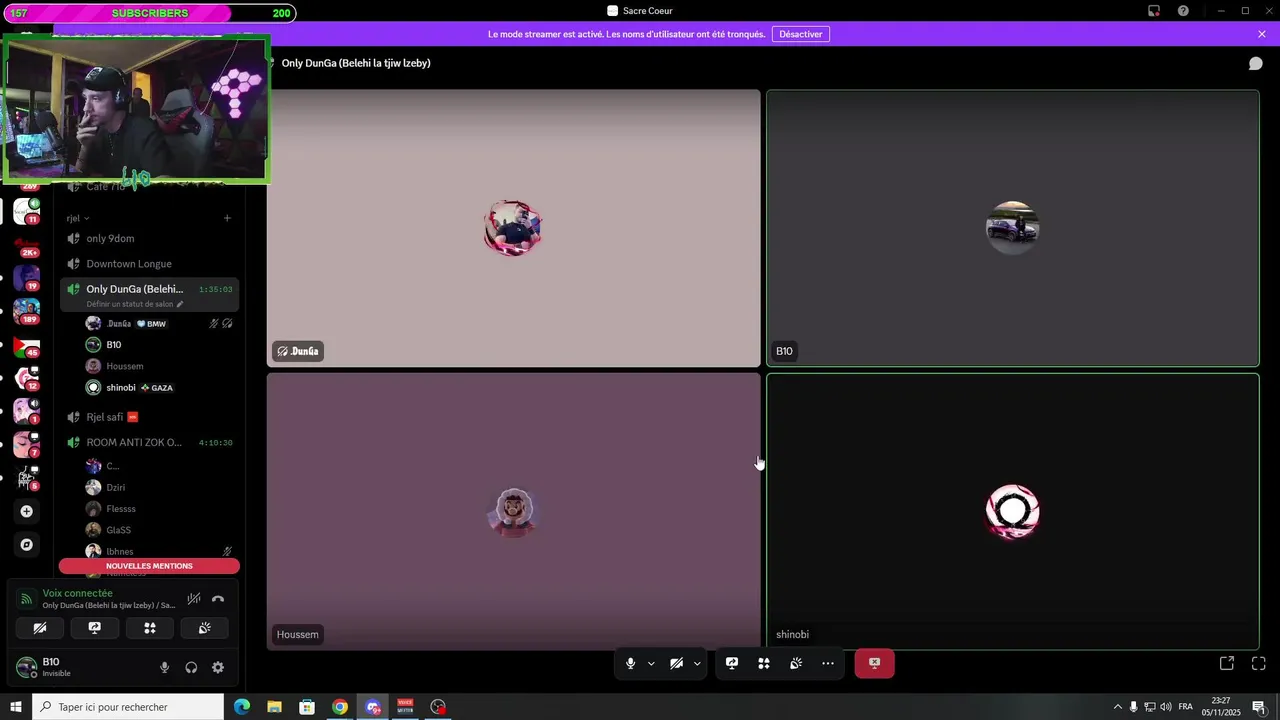
Task: Open soundboard from the bottom call bar
Action: pyautogui.click(x=796, y=663)
